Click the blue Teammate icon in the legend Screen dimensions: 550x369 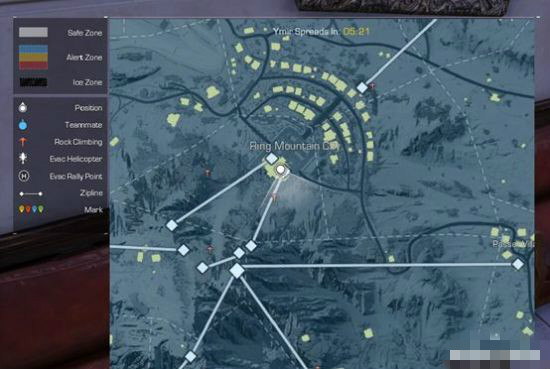click(x=23, y=125)
